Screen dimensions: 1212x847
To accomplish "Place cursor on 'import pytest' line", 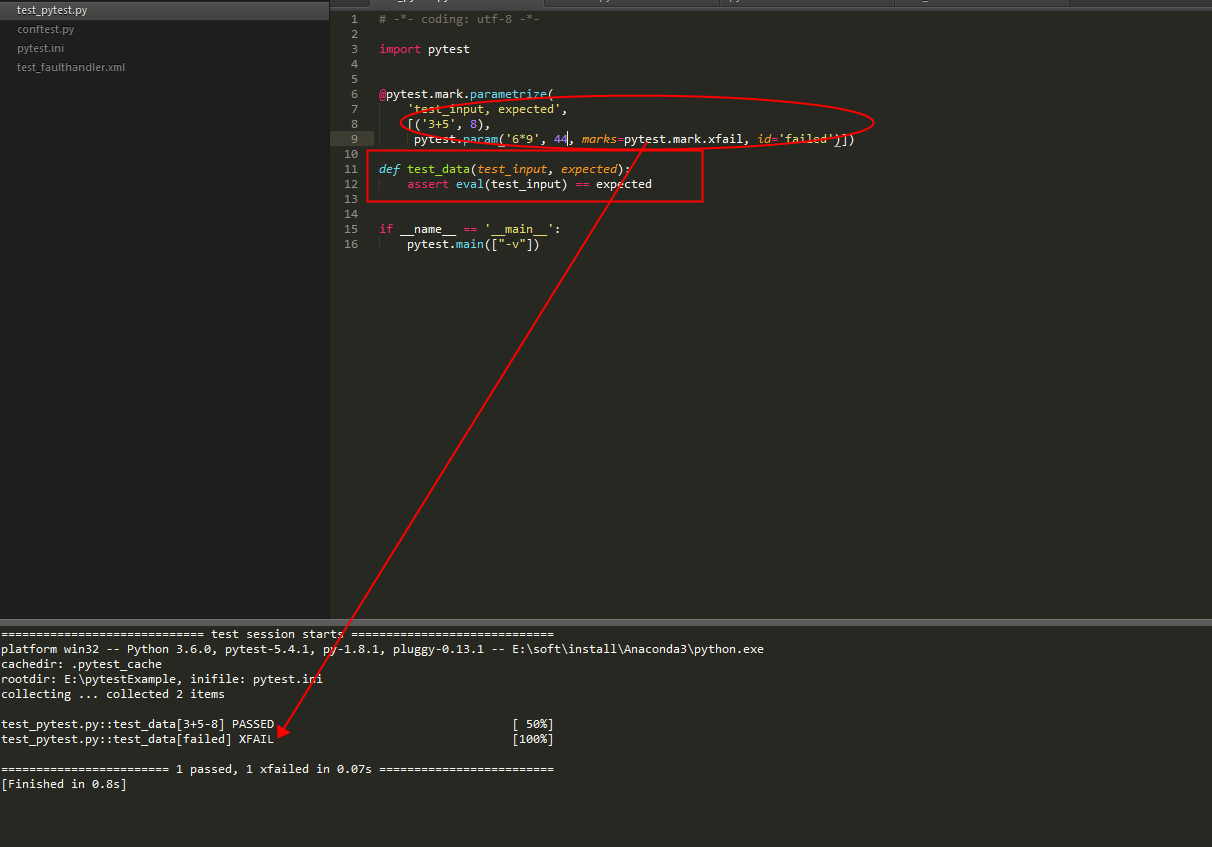I will tap(424, 49).
